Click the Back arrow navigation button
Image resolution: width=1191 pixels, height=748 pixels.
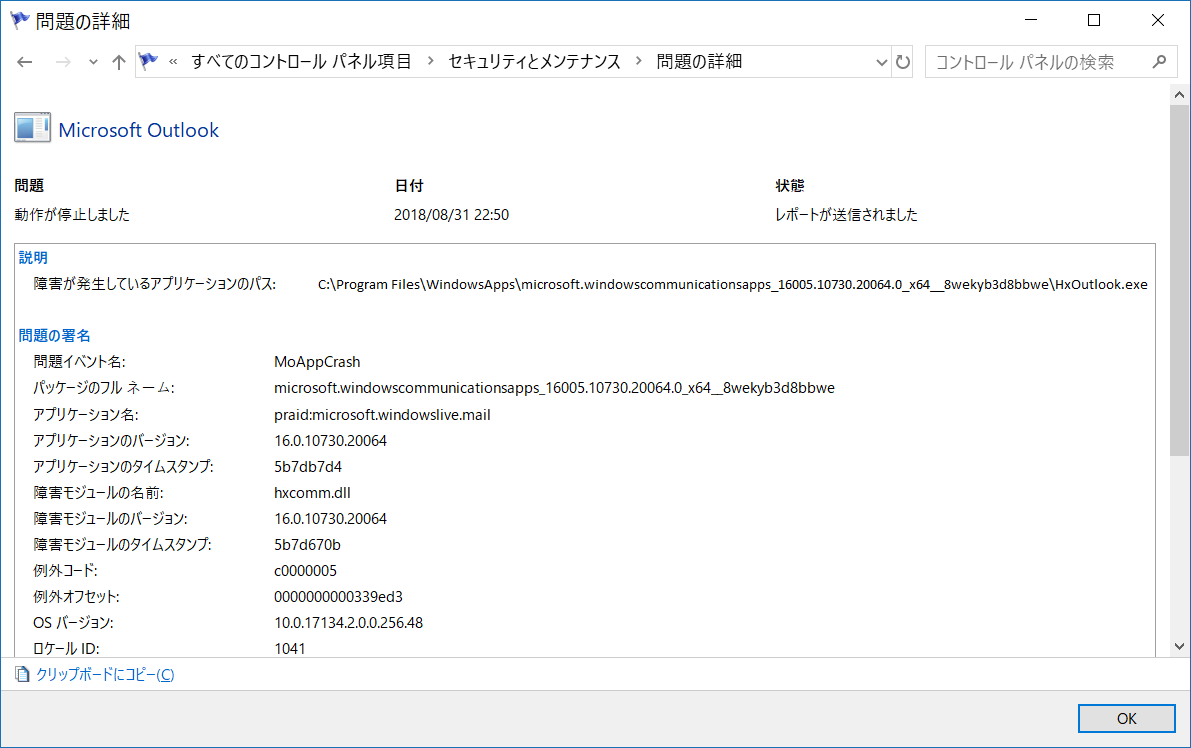pyautogui.click(x=24, y=62)
